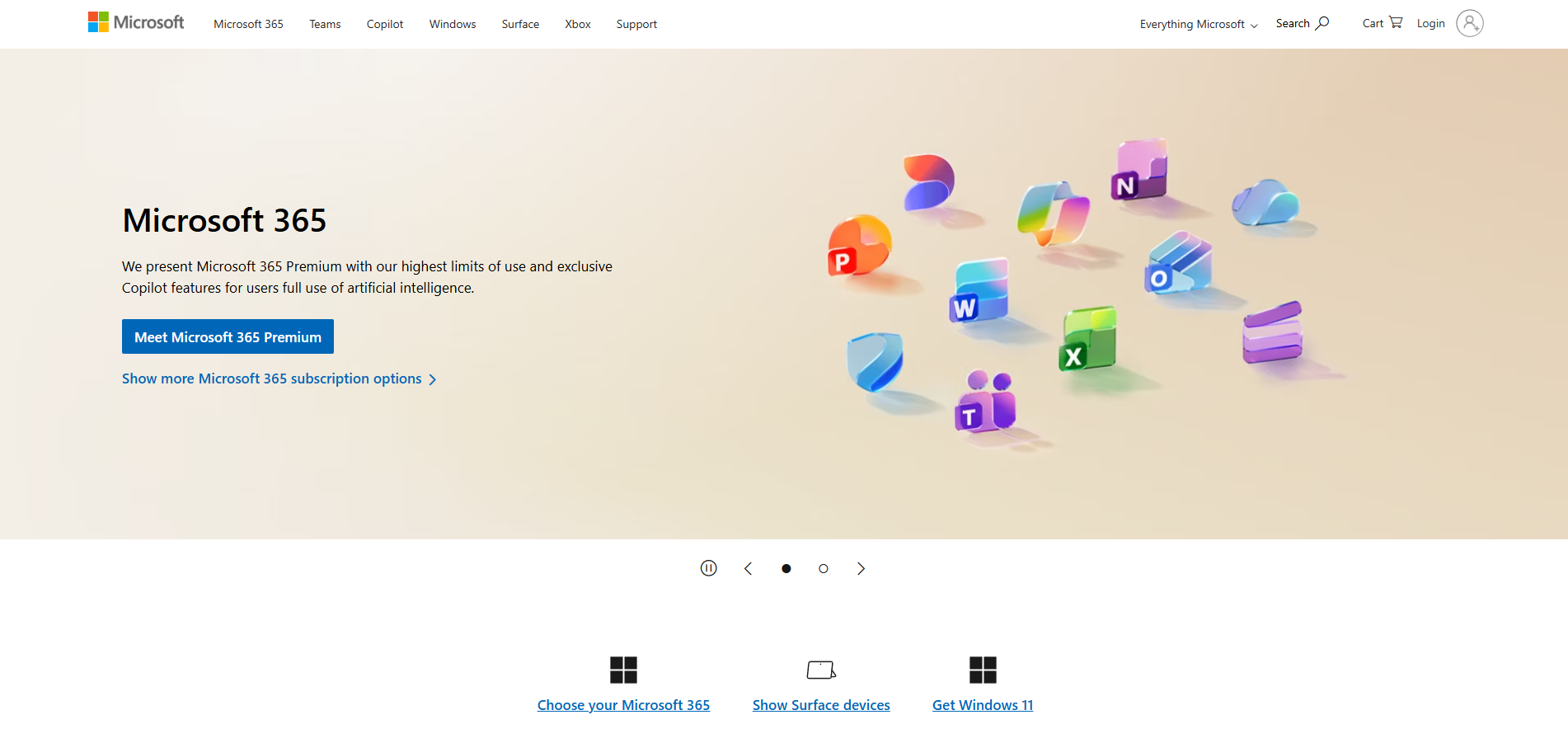Click the Windows logo icon above Get Windows 11
The height and width of the screenshot is (743, 1568).
[x=982, y=670]
